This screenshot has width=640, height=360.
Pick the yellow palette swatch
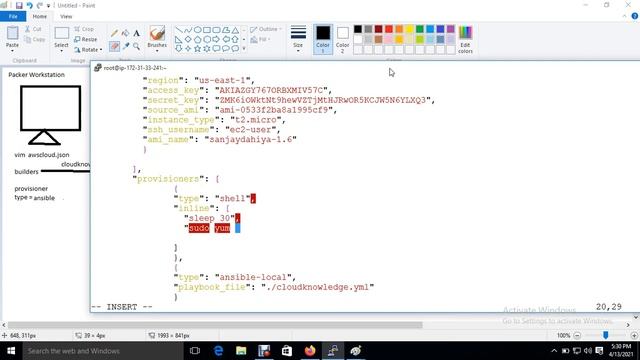click(x=409, y=29)
